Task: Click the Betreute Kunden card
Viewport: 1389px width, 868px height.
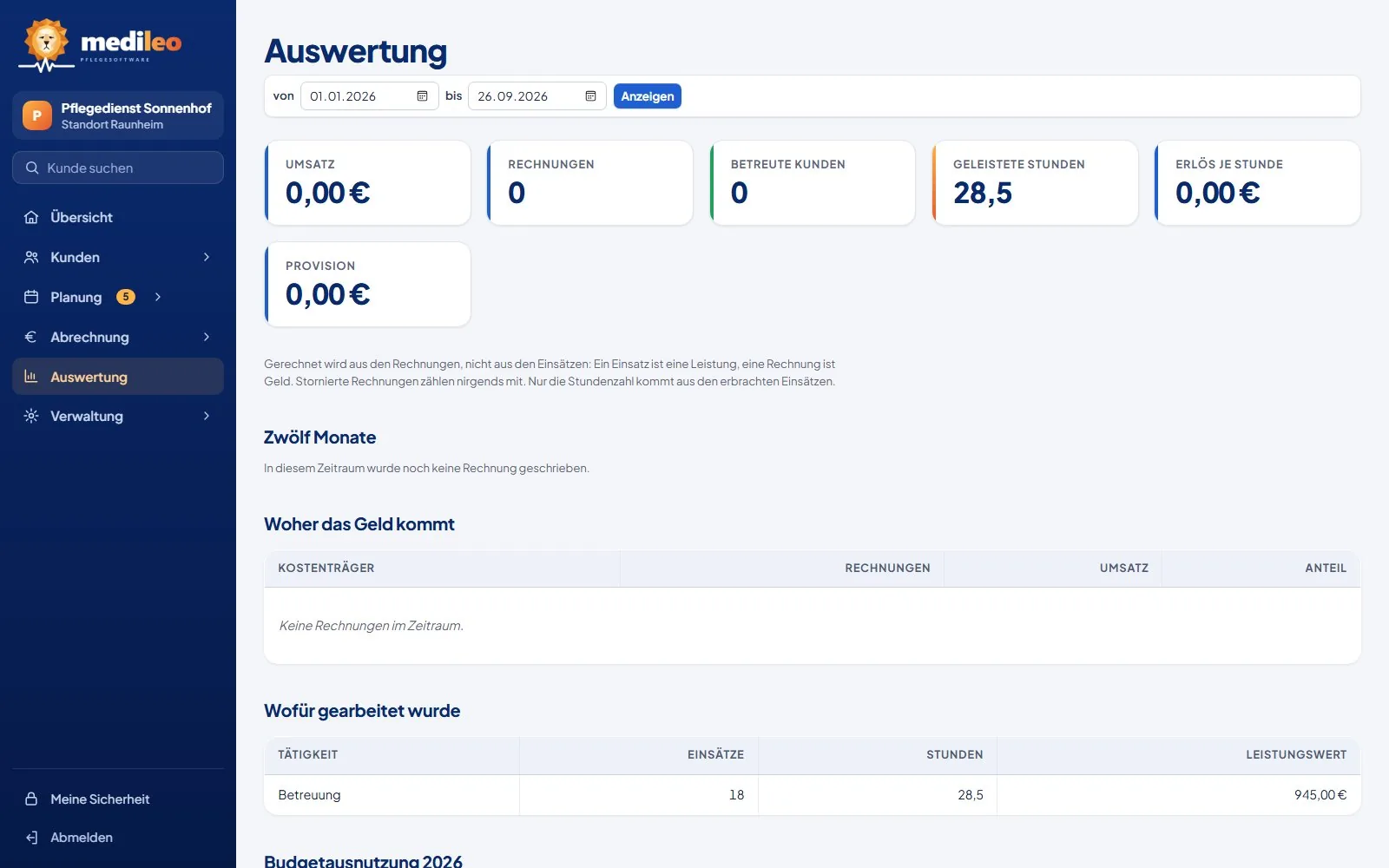Action: click(x=813, y=183)
